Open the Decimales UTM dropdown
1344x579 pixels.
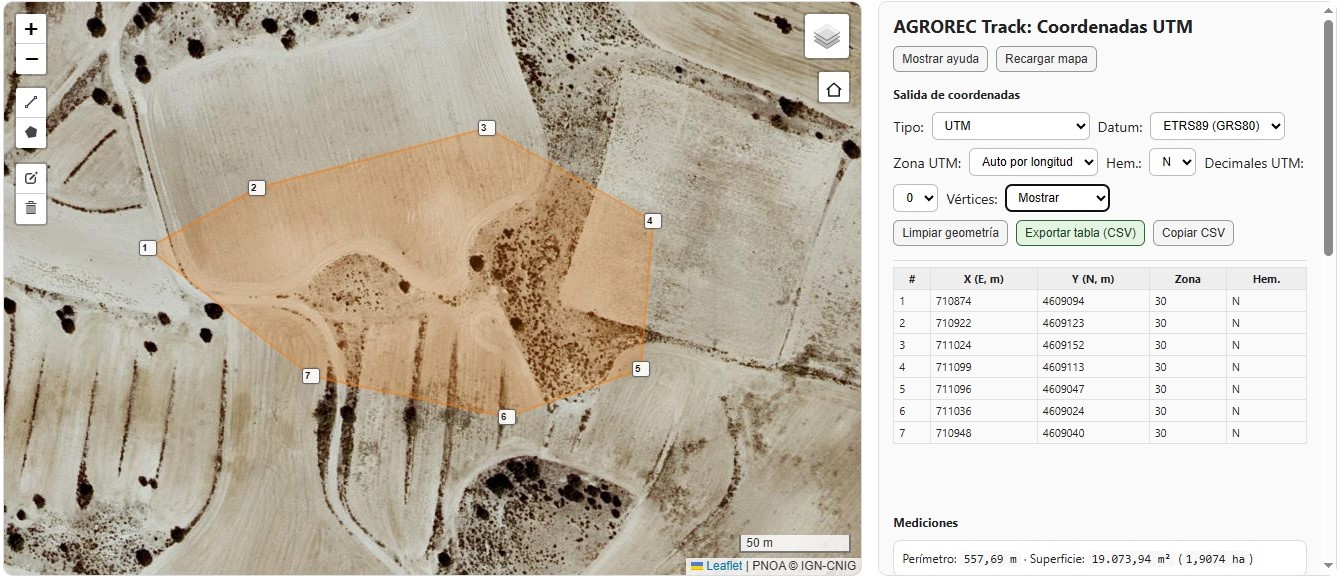pos(914,198)
